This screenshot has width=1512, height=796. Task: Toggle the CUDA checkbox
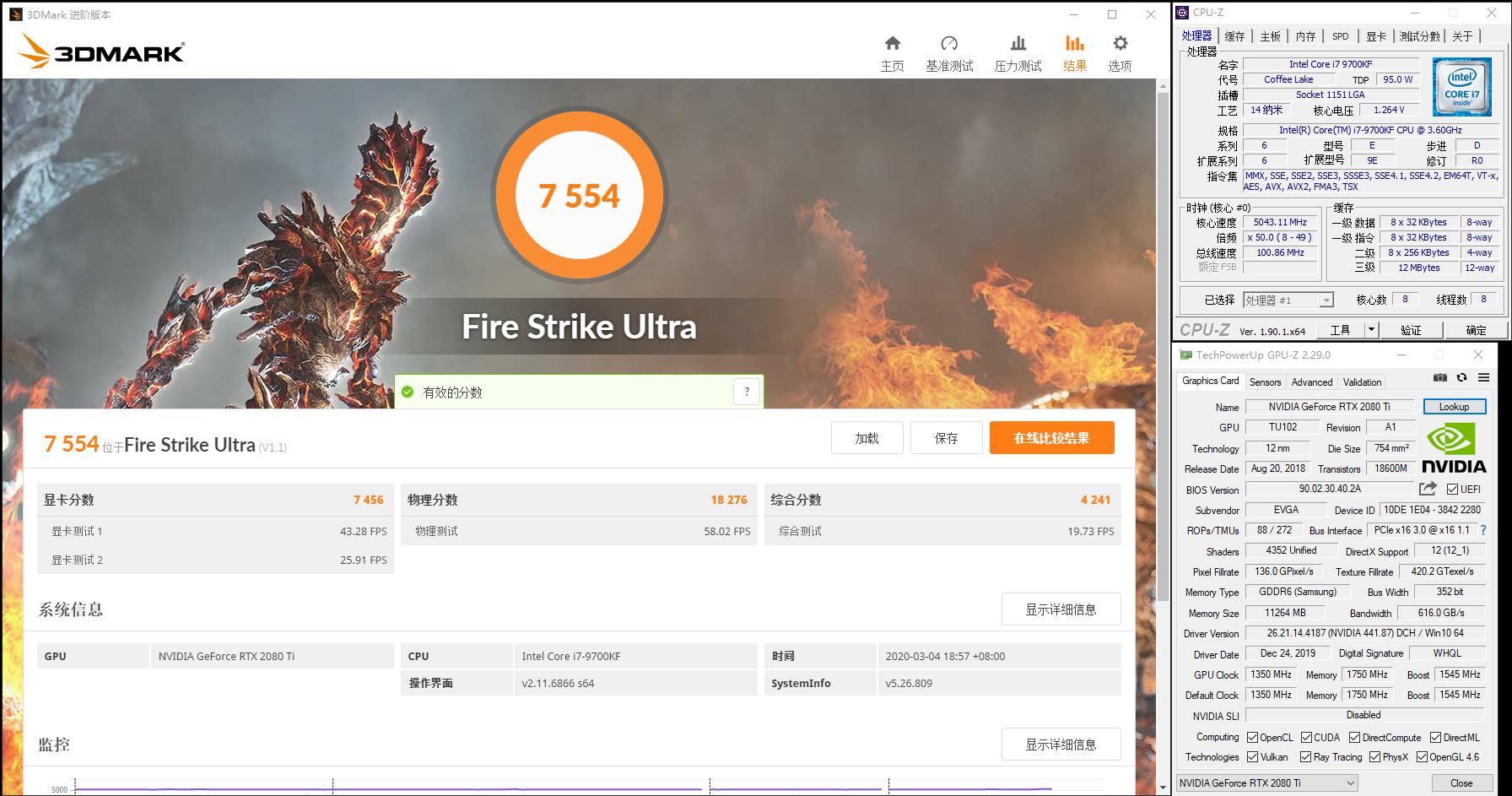1307,738
